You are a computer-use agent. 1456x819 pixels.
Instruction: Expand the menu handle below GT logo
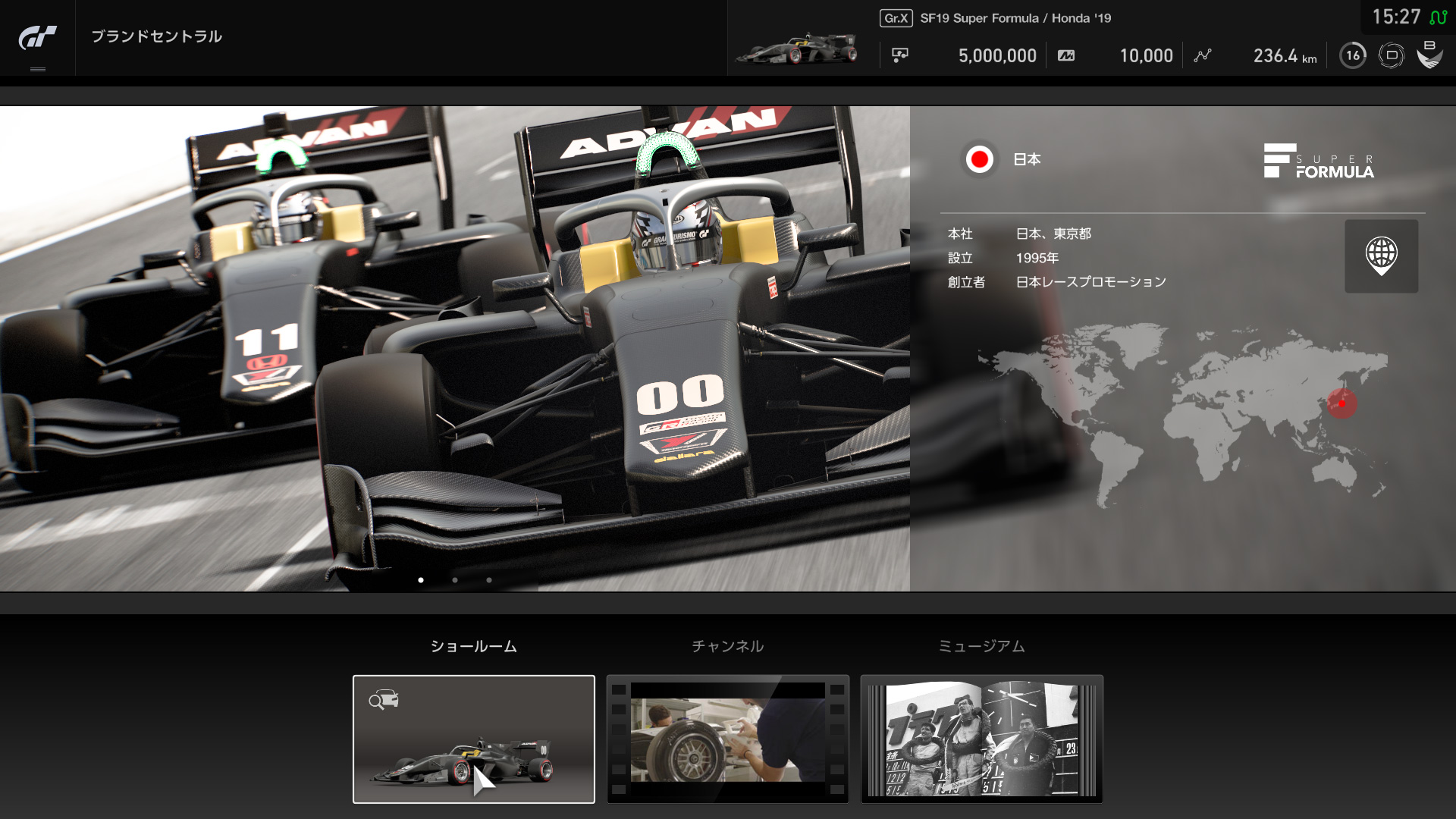click(37, 69)
